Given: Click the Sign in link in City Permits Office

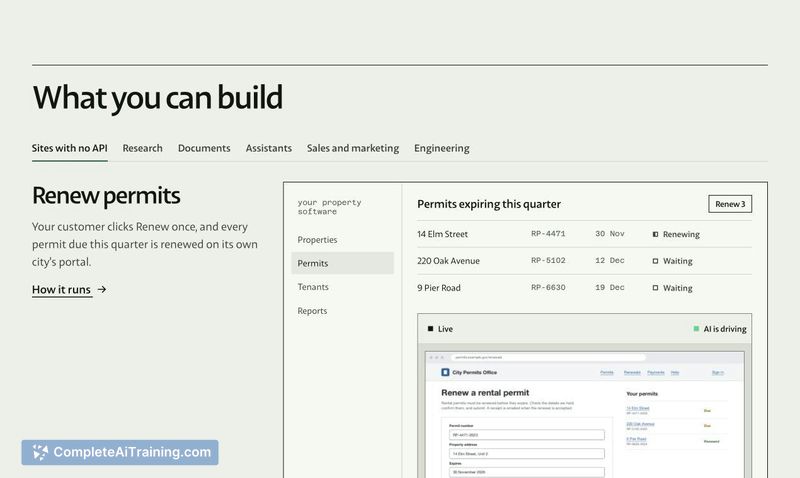Looking at the screenshot, I should click(x=717, y=372).
